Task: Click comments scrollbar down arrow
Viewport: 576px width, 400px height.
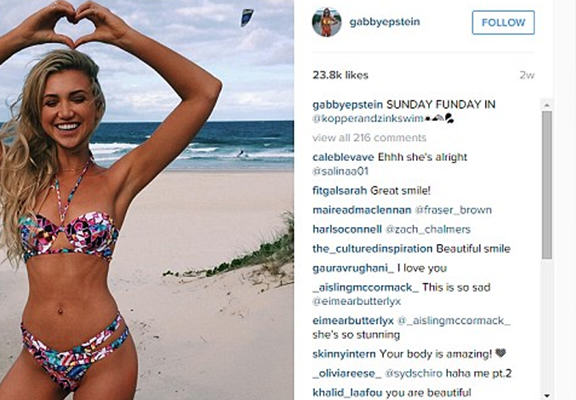Action: (x=547, y=395)
